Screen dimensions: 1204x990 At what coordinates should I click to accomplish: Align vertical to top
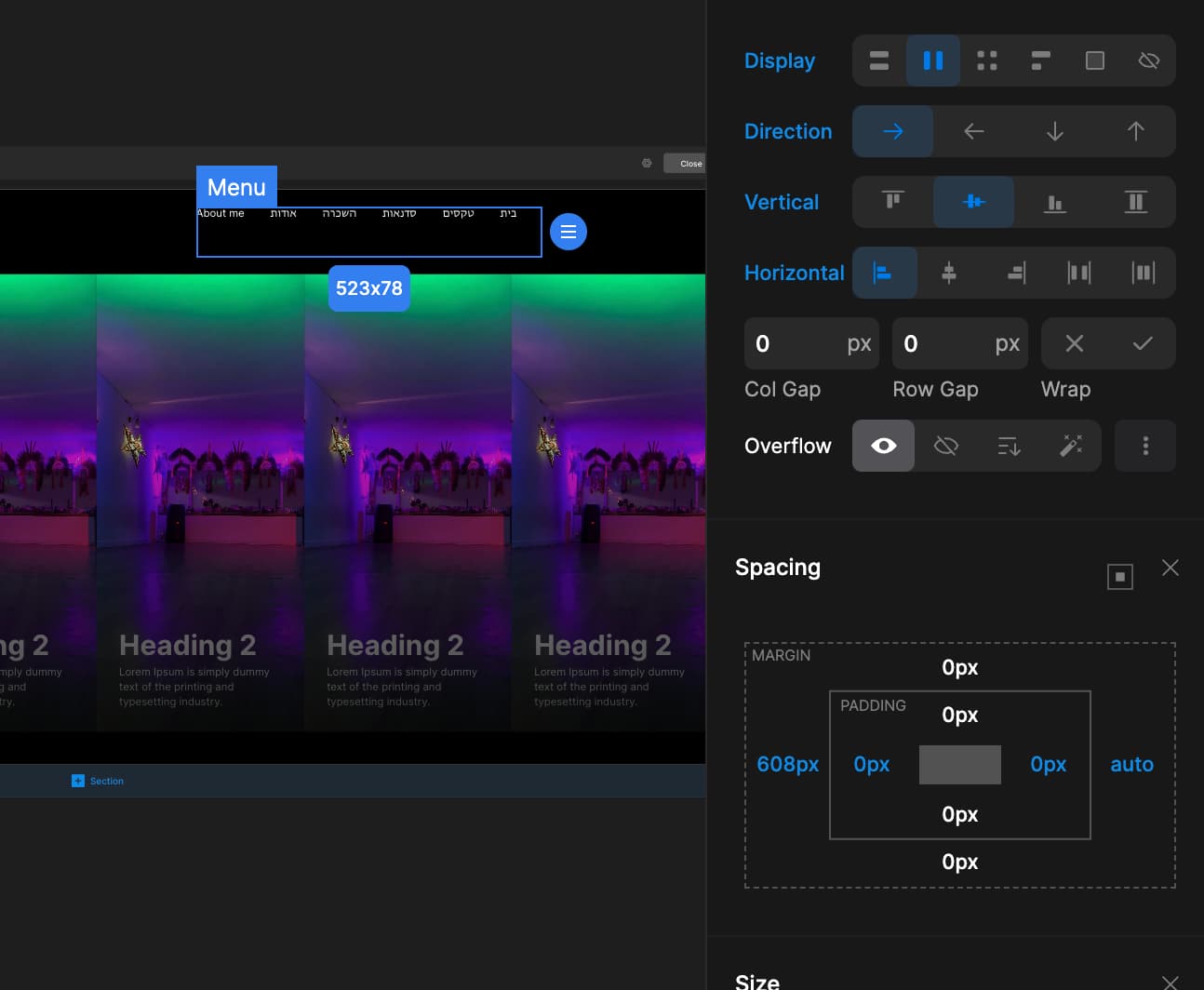coord(893,202)
